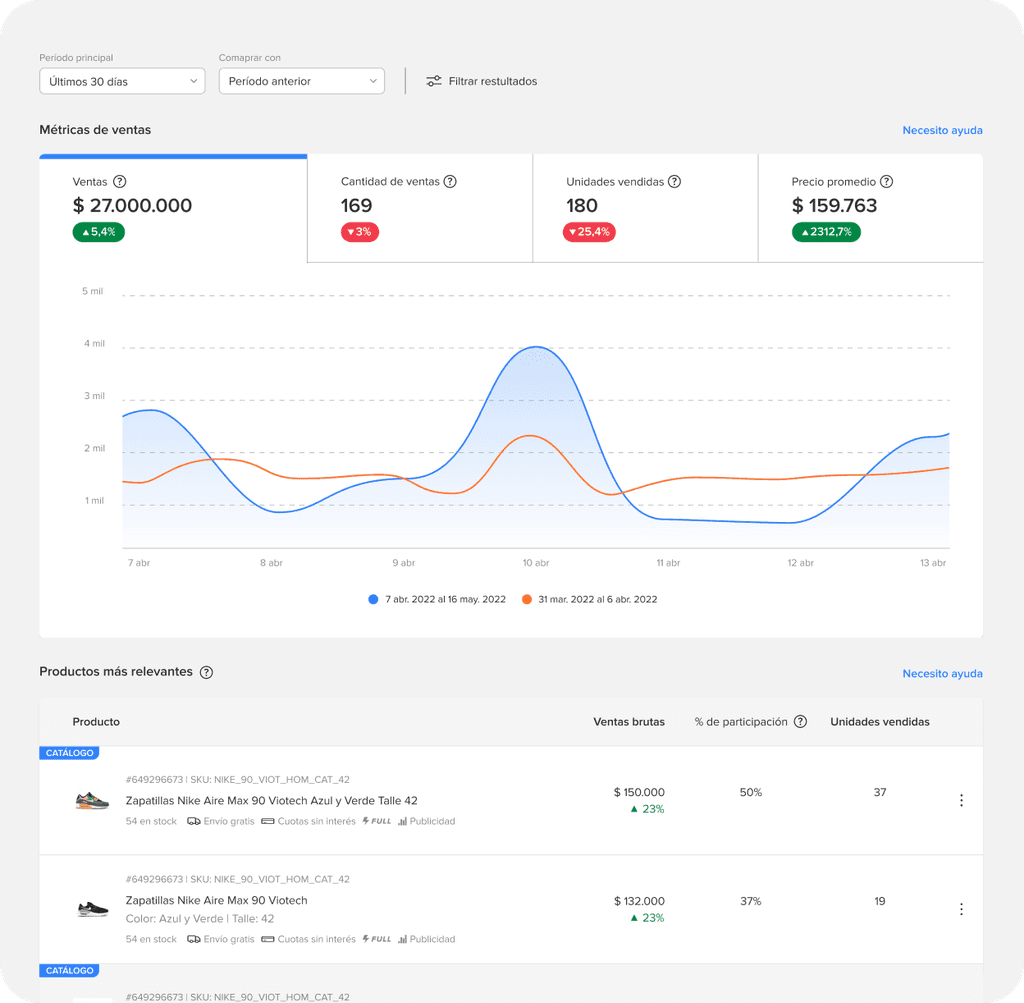Click the Unidades vendidas table column header

[x=880, y=722]
